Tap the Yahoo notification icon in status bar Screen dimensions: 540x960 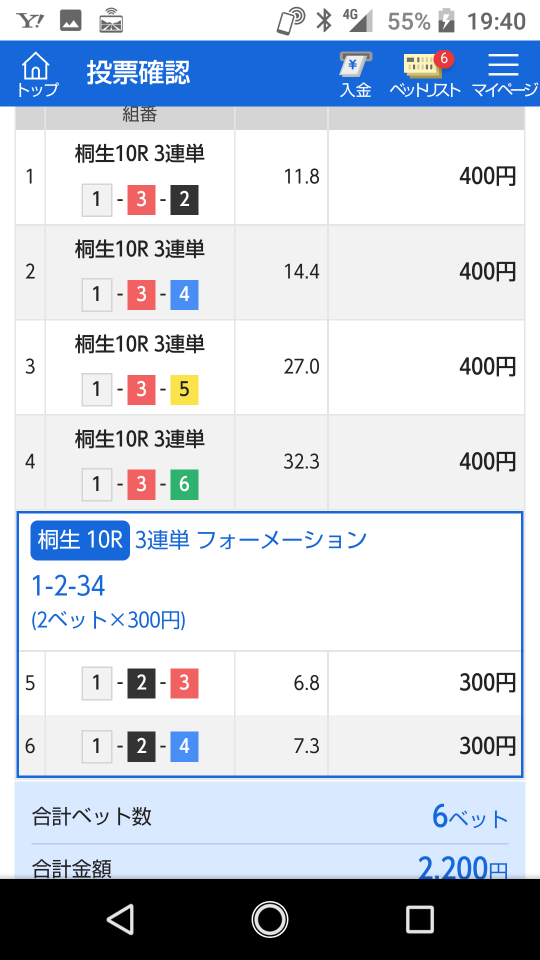(x=31, y=22)
